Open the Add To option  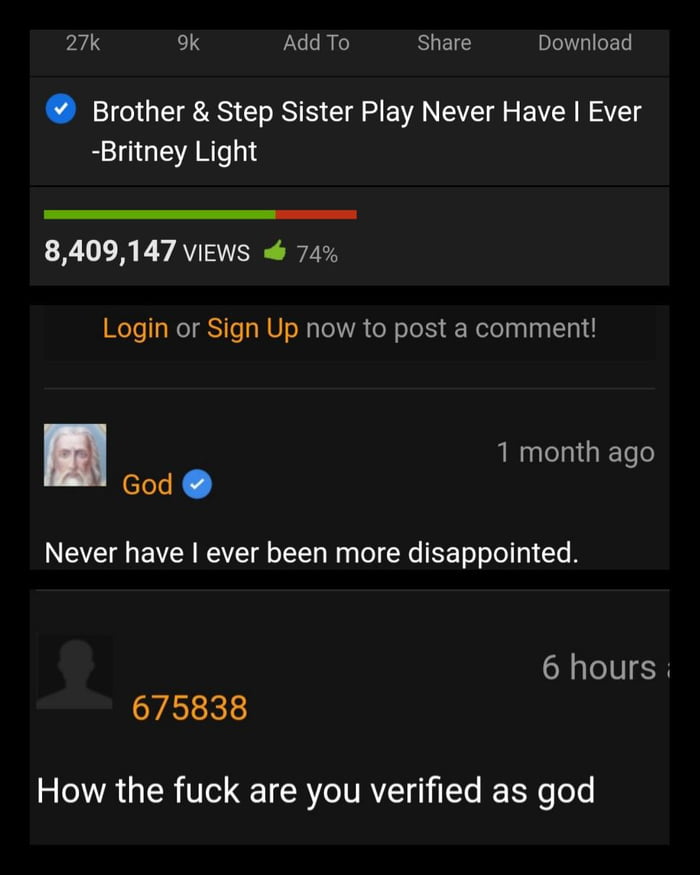(316, 43)
